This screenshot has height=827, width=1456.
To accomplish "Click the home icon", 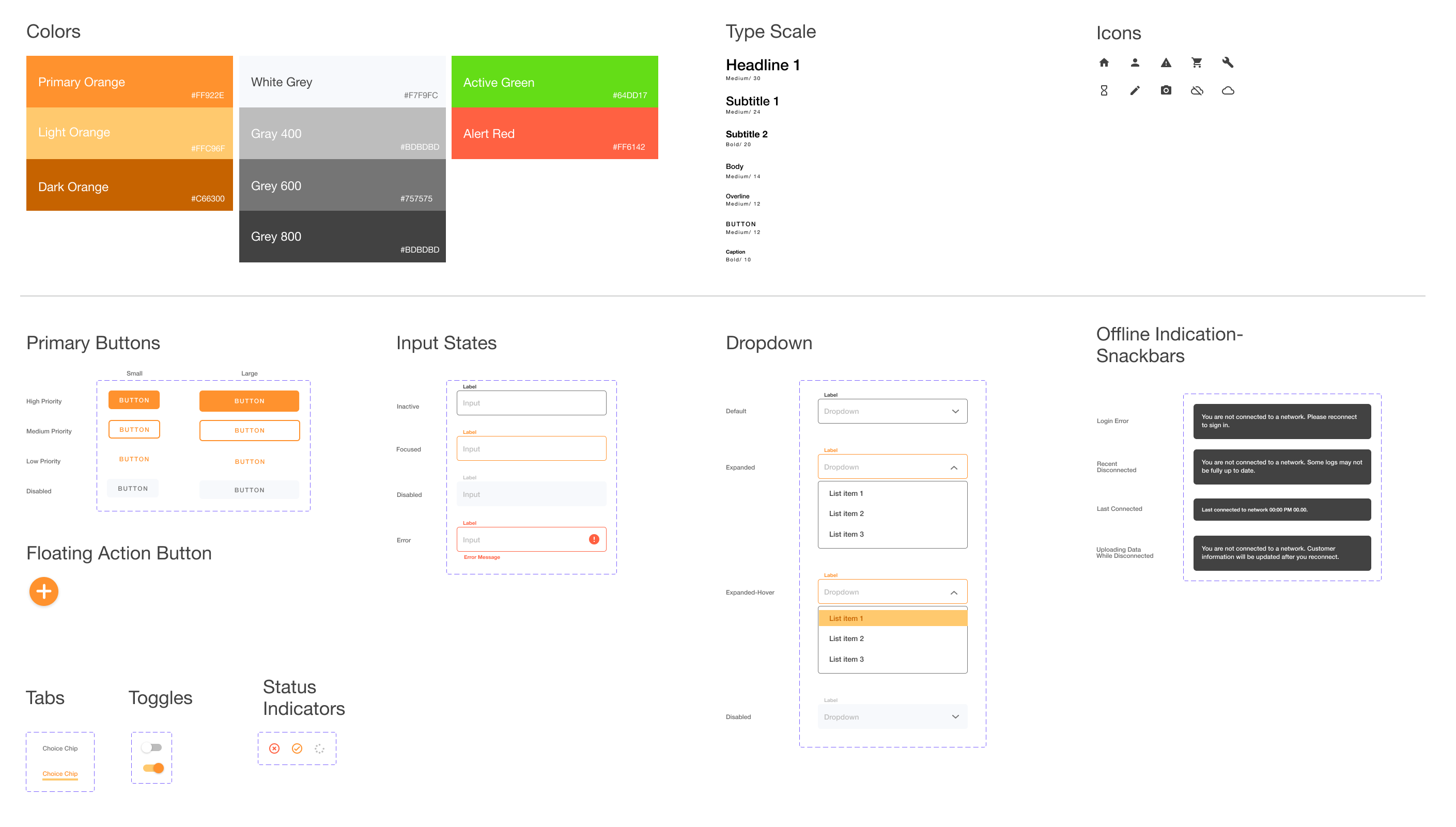I will coord(1104,63).
